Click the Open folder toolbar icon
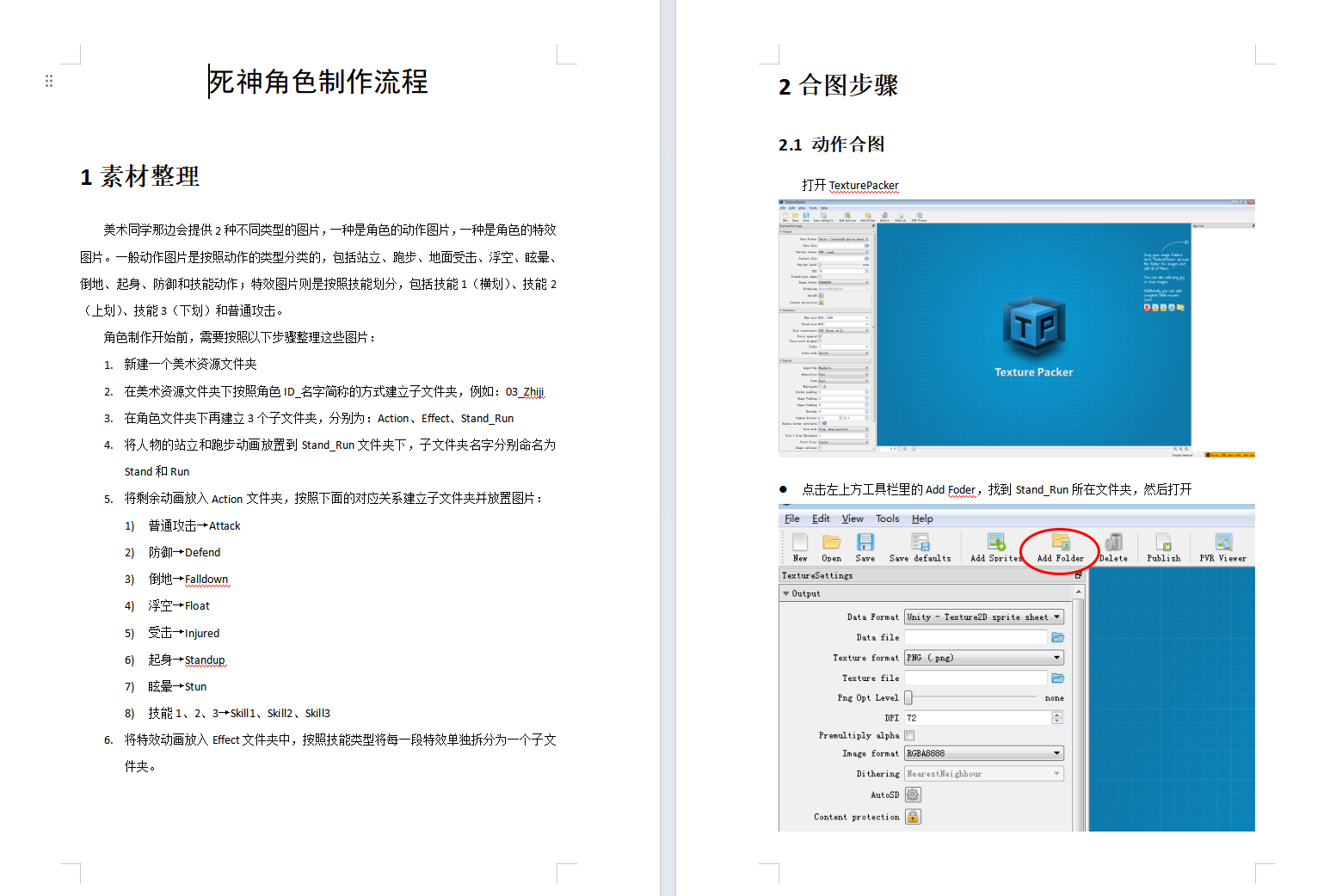Image resolution: width=1336 pixels, height=896 pixels. (831, 543)
